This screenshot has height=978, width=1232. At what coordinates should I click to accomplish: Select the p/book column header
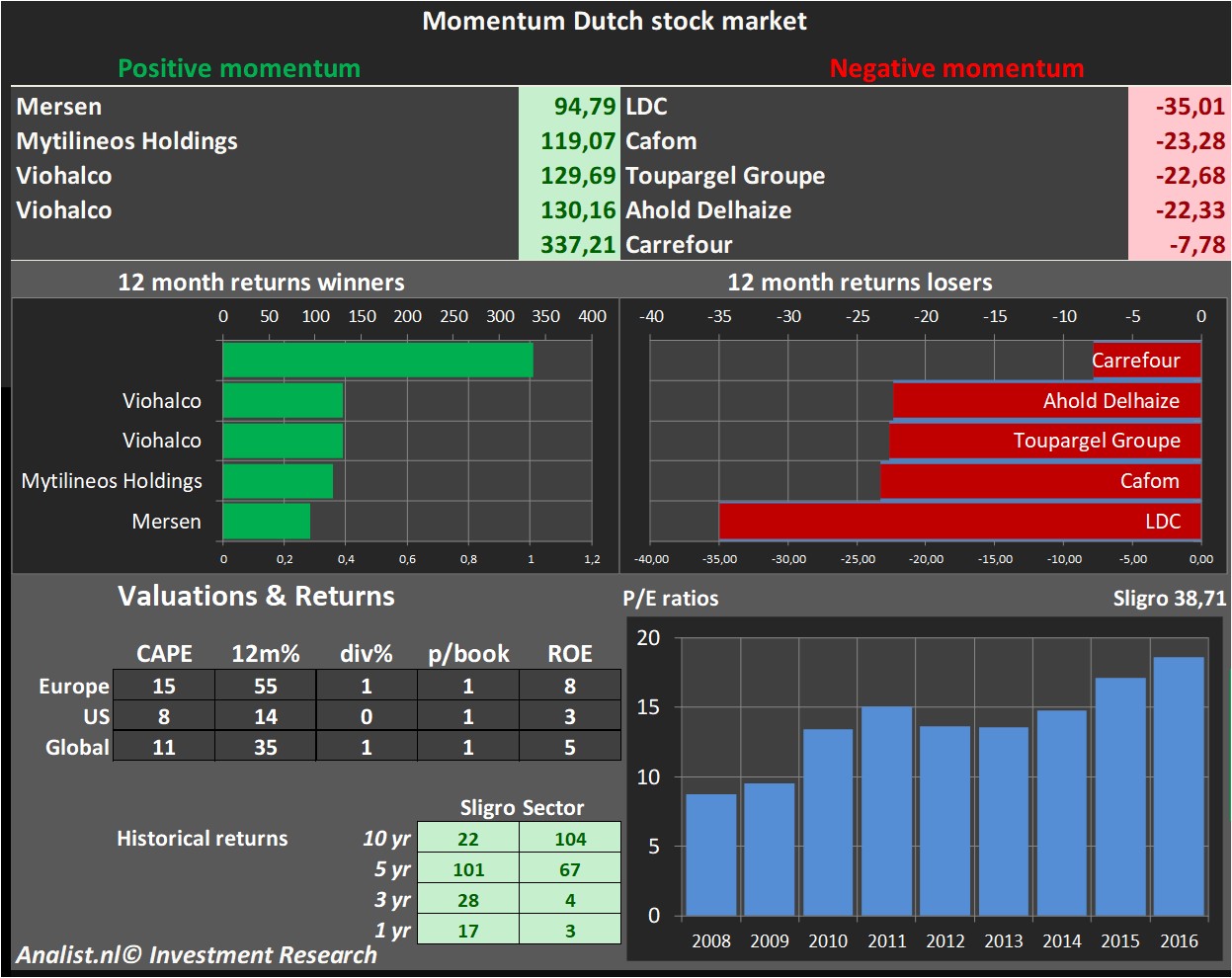tap(468, 654)
